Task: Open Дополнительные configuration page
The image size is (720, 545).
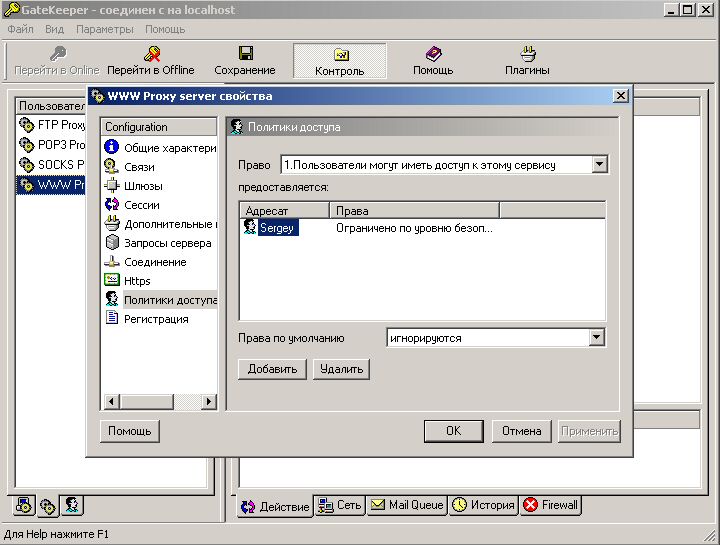Action: pyautogui.click(x=160, y=224)
